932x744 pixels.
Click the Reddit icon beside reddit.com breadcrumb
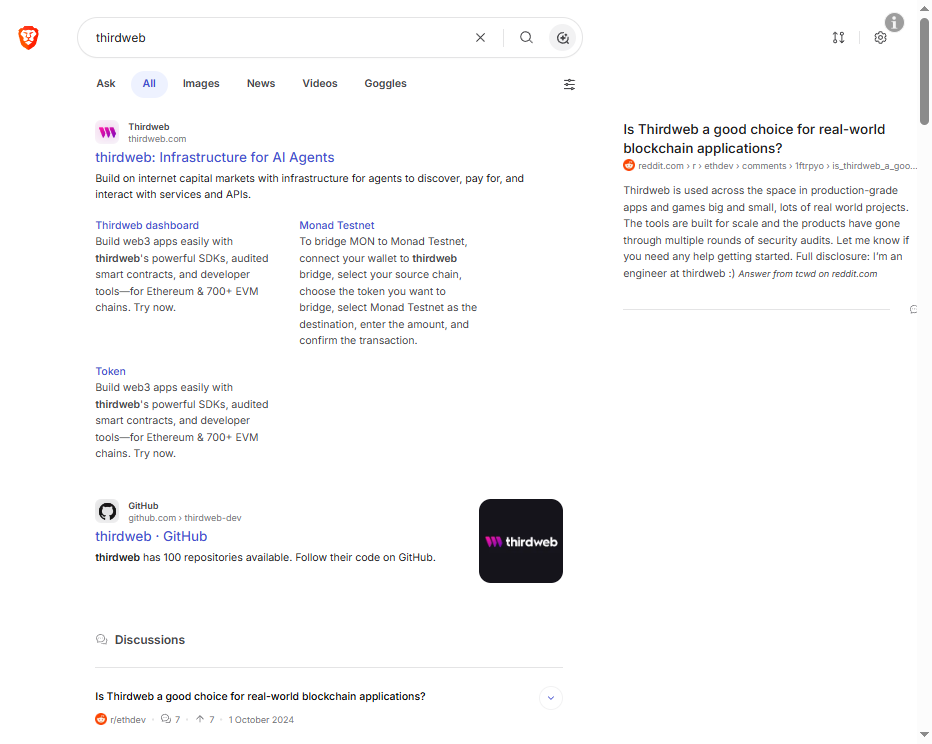pos(629,165)
